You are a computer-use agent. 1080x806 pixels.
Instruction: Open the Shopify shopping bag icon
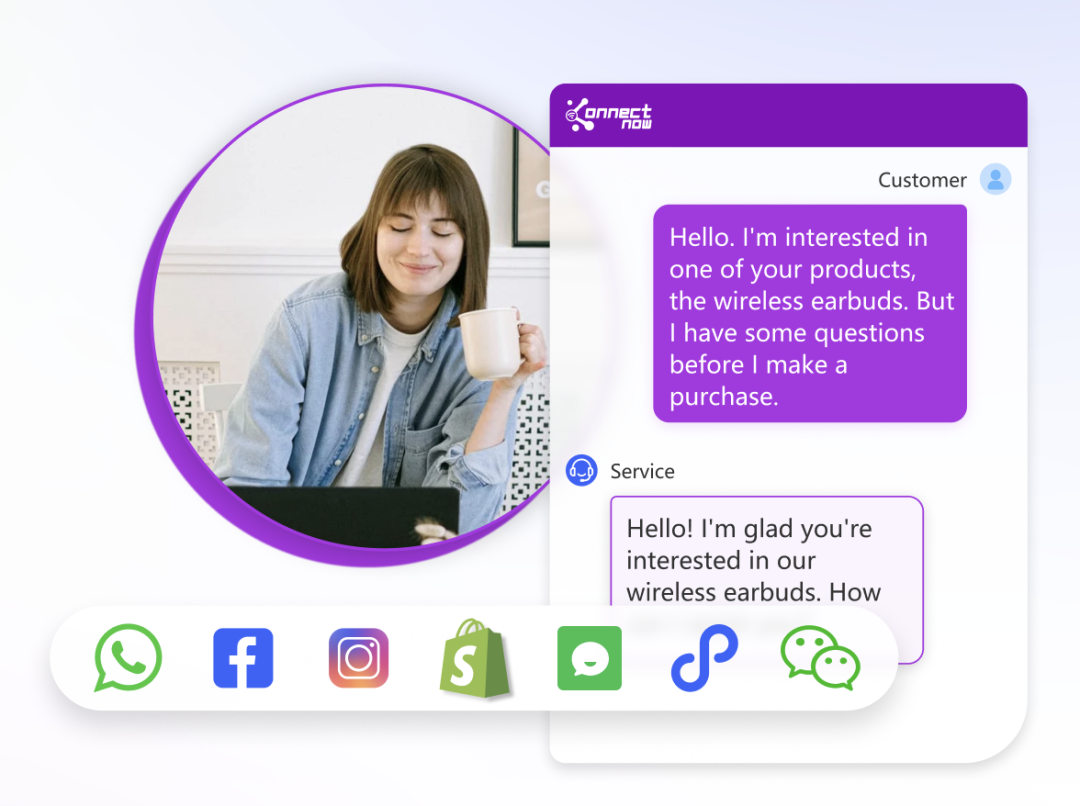click(475, 659)
